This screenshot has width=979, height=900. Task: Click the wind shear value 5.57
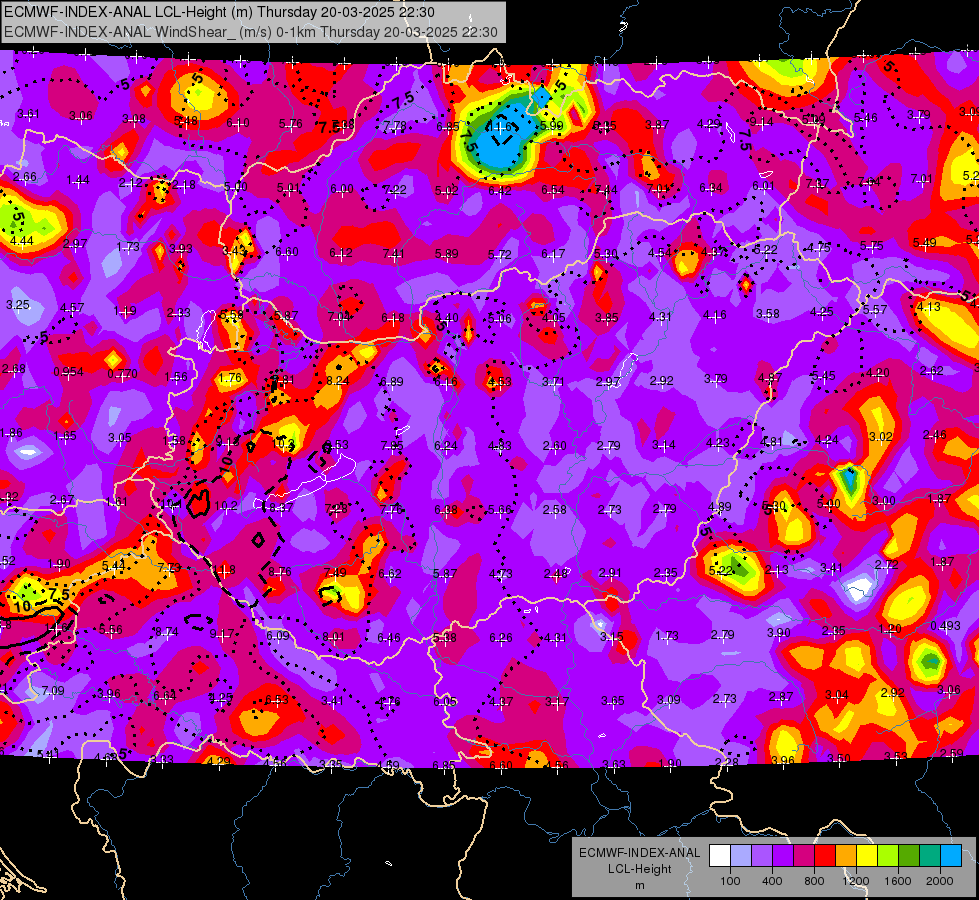point(875,310)
